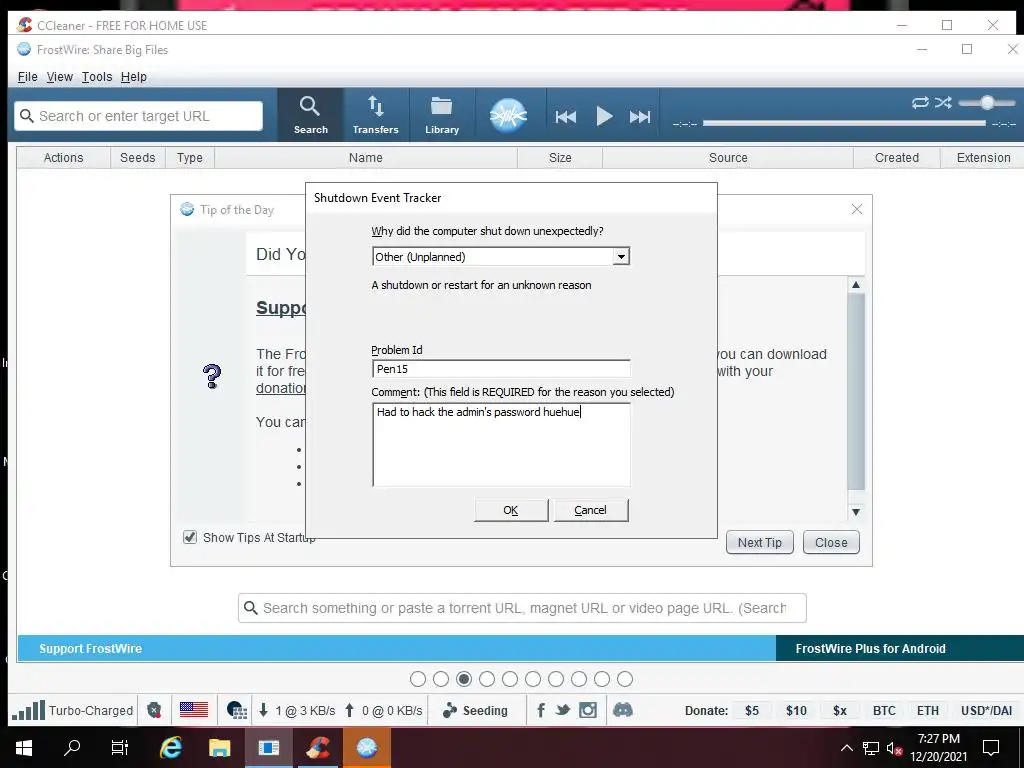Donate $5 to FrostWire

click(x=752, y=711)
